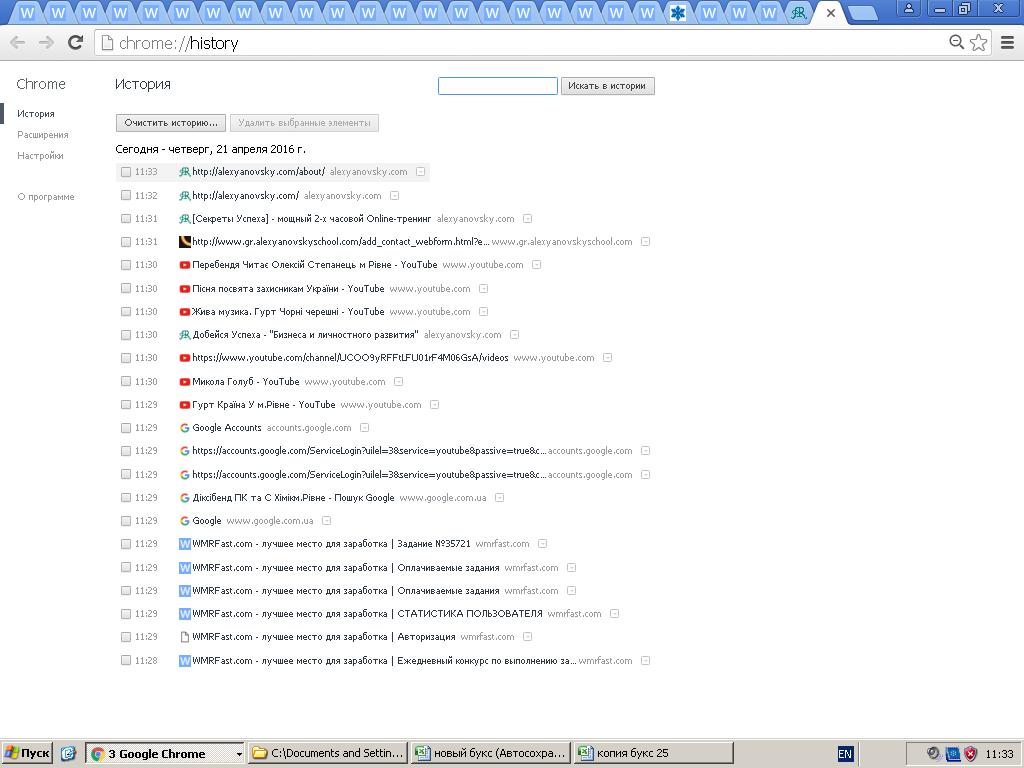The height and width of the screenshot is (768, 1024).
Task: Click favicon of gr.alexyanovskyschool.com entry
Action: 185,242
